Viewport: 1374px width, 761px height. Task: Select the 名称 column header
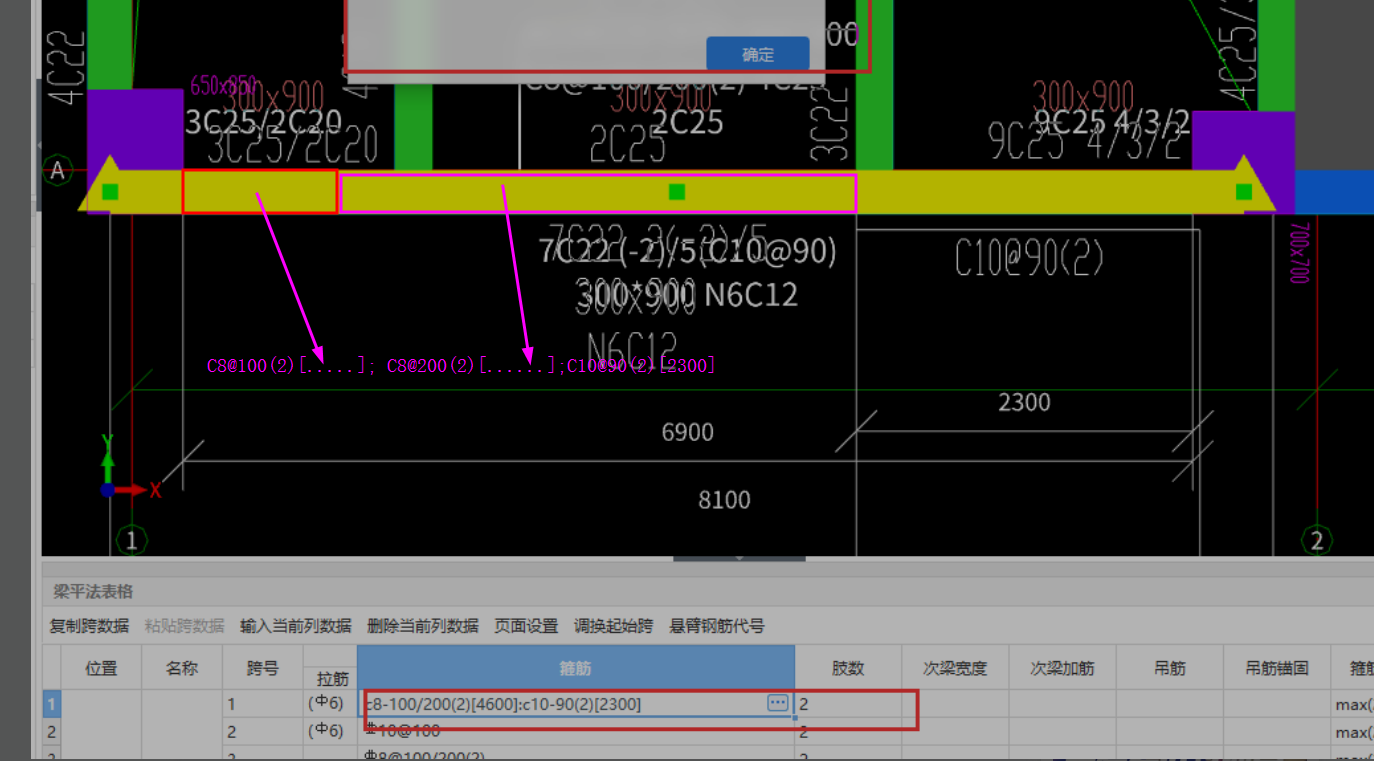pyautogui.click(x=182, y=667)
